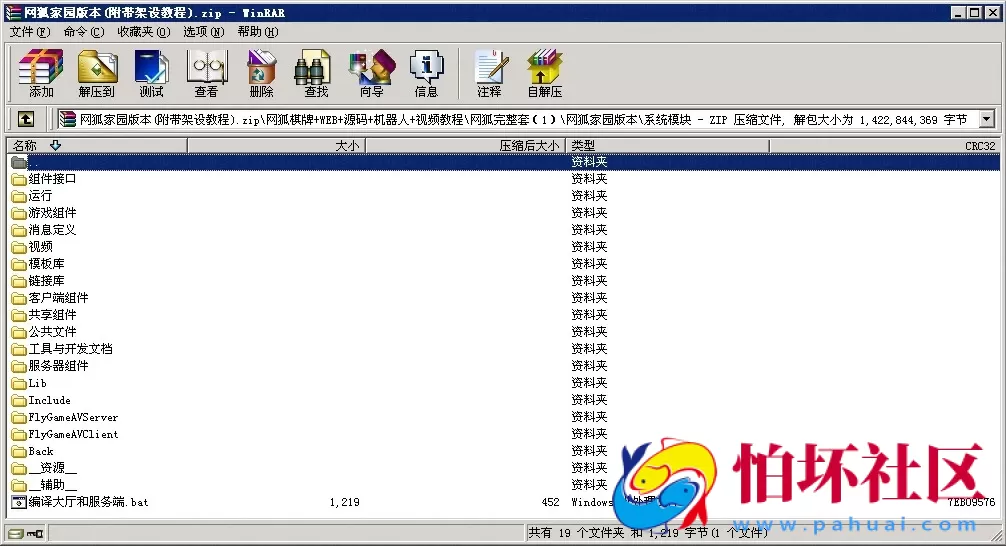Select the 模板库 folder icon
This screenshot has height=546, width=1006.
click(19, 264)
